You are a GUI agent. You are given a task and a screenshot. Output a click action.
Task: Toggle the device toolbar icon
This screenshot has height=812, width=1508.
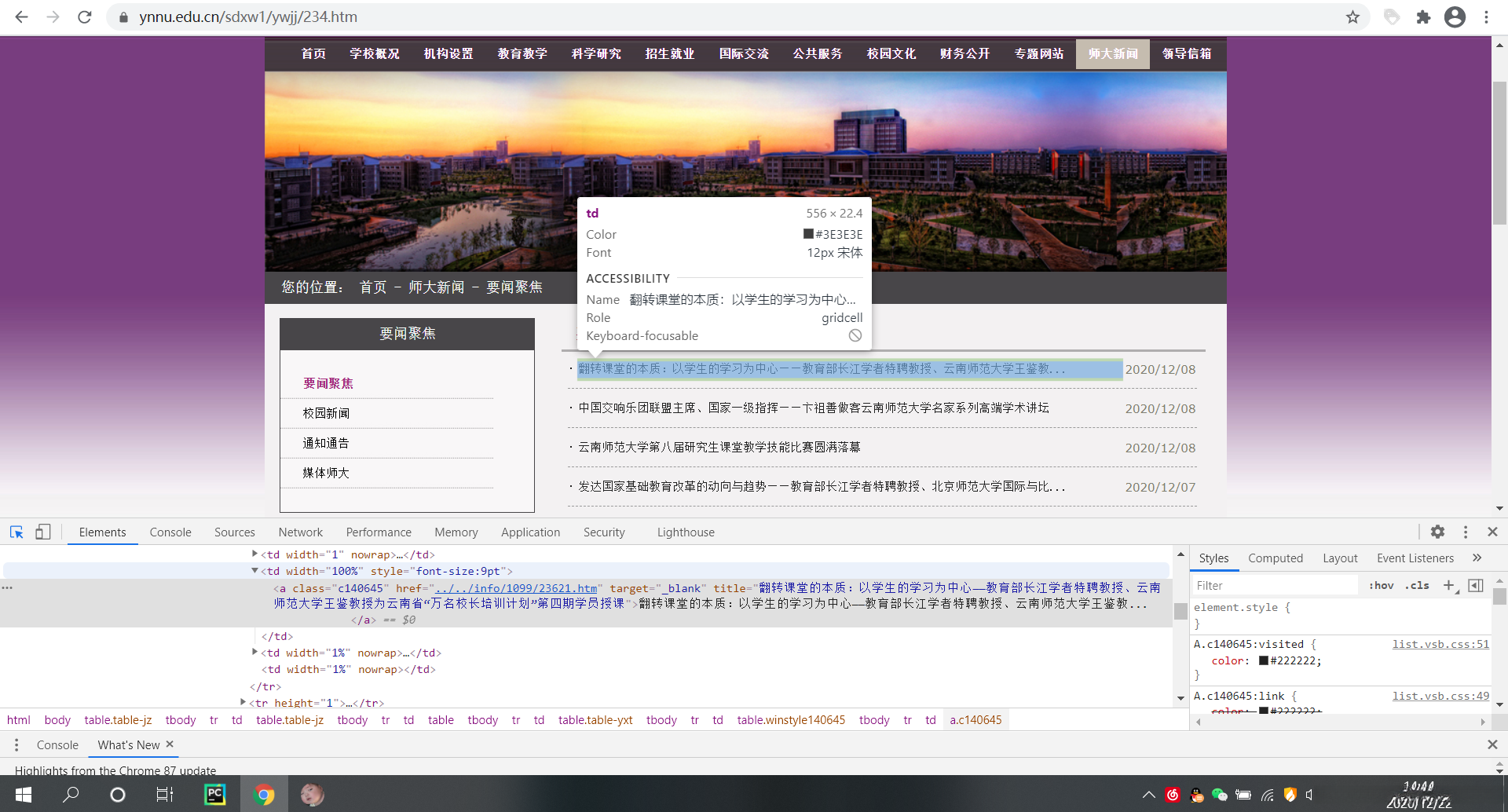[x=43, y=532]
